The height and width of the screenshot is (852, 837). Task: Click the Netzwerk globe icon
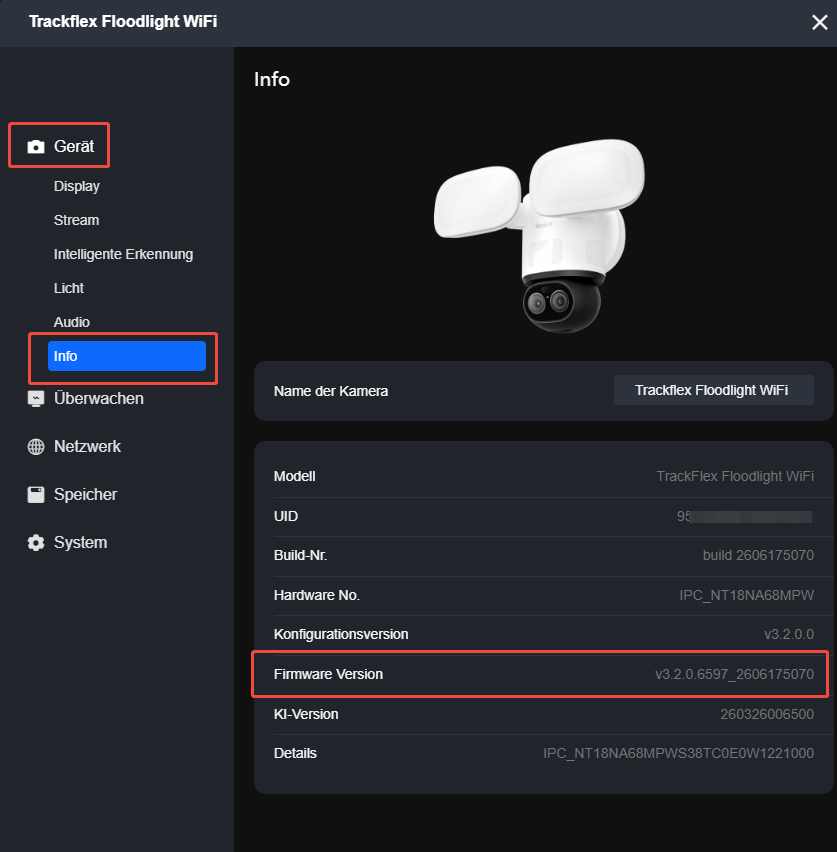click(36, 447)
